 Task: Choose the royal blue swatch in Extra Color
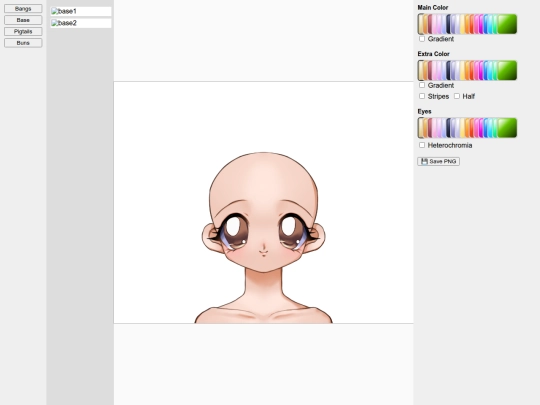486,70
